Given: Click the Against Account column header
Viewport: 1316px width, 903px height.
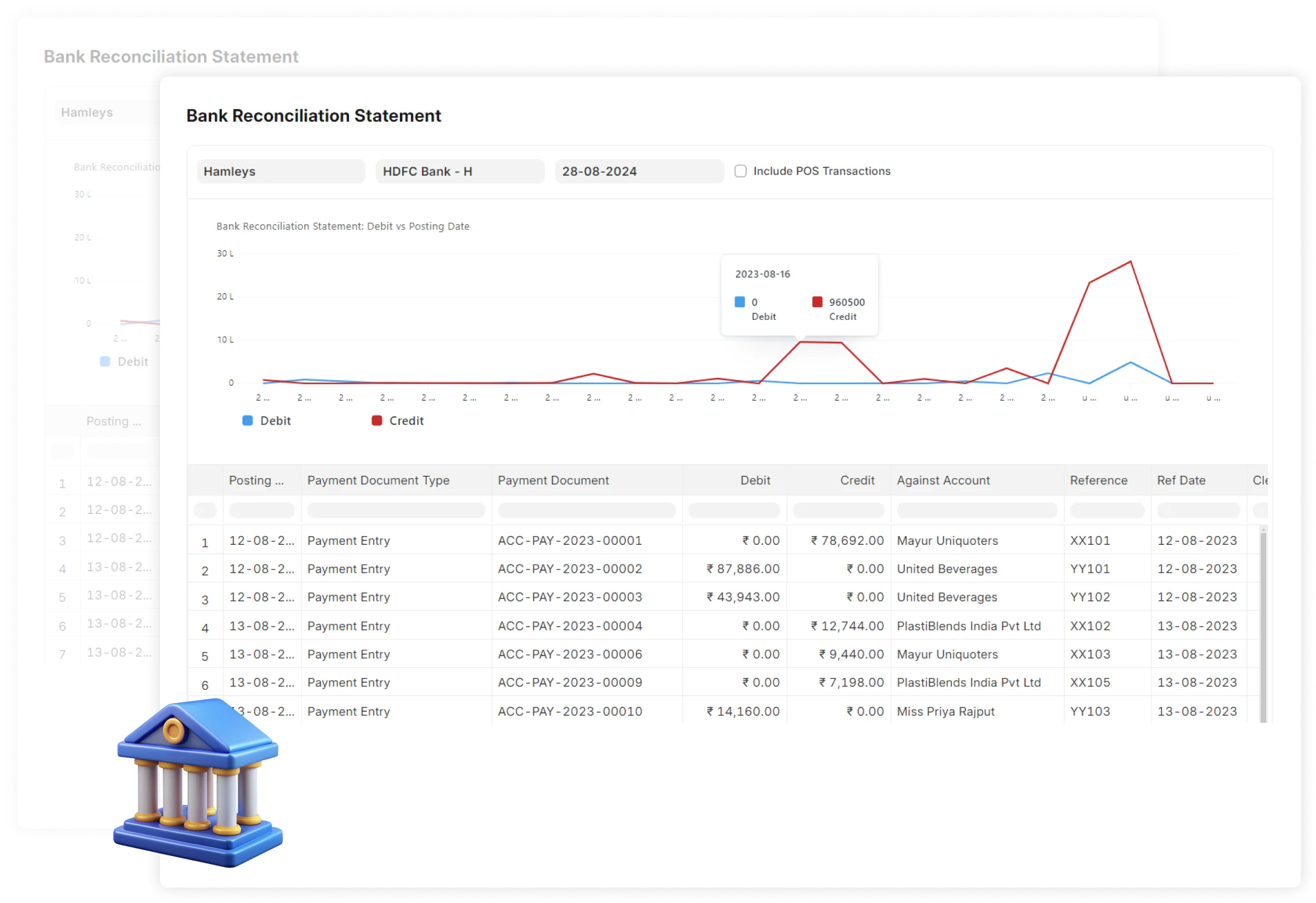Looking at the screenshot, I should [943, 480].
